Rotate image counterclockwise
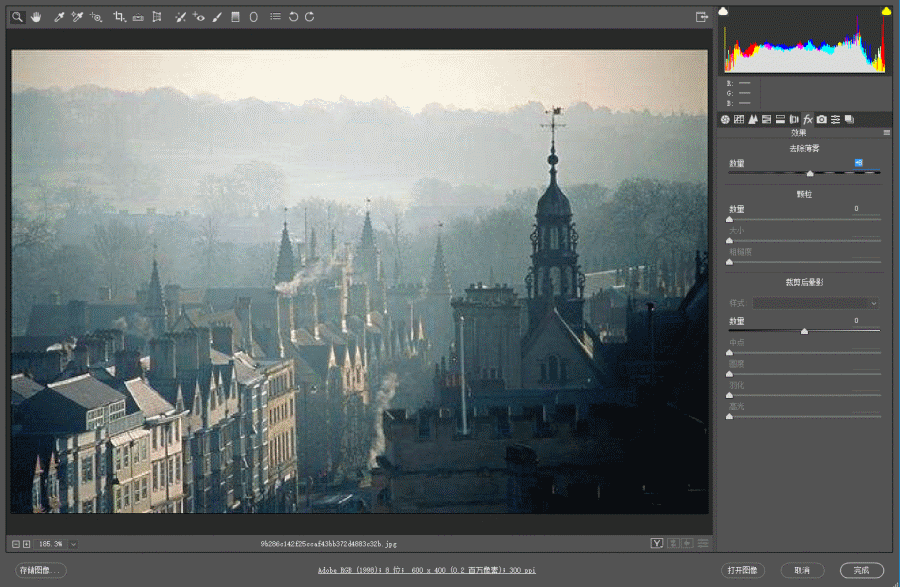Viewport: 900px width, 587px height. 293,17
